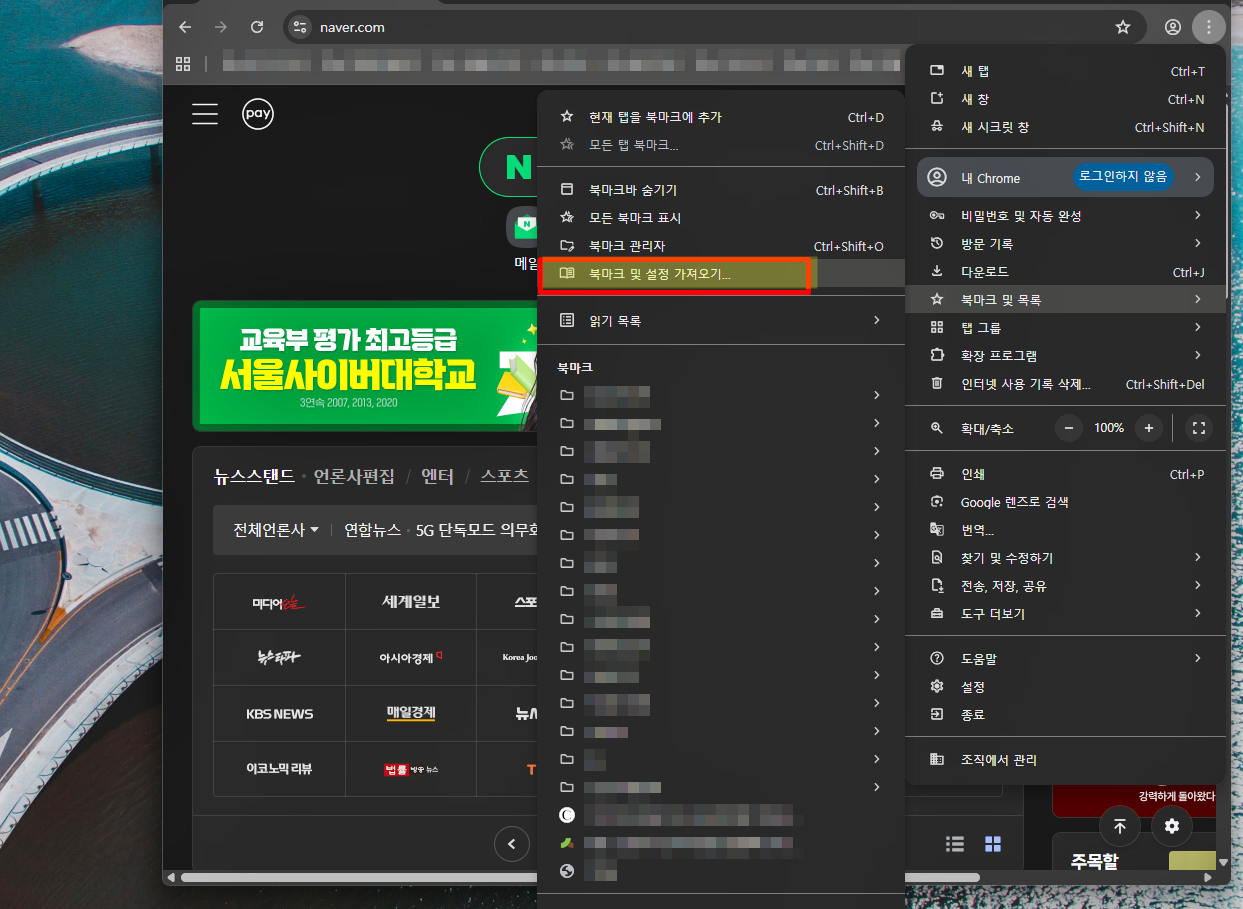Click the bookmark star in address bar
This screenshot has height=909, width=1243.
click(x=1123, y=27)
